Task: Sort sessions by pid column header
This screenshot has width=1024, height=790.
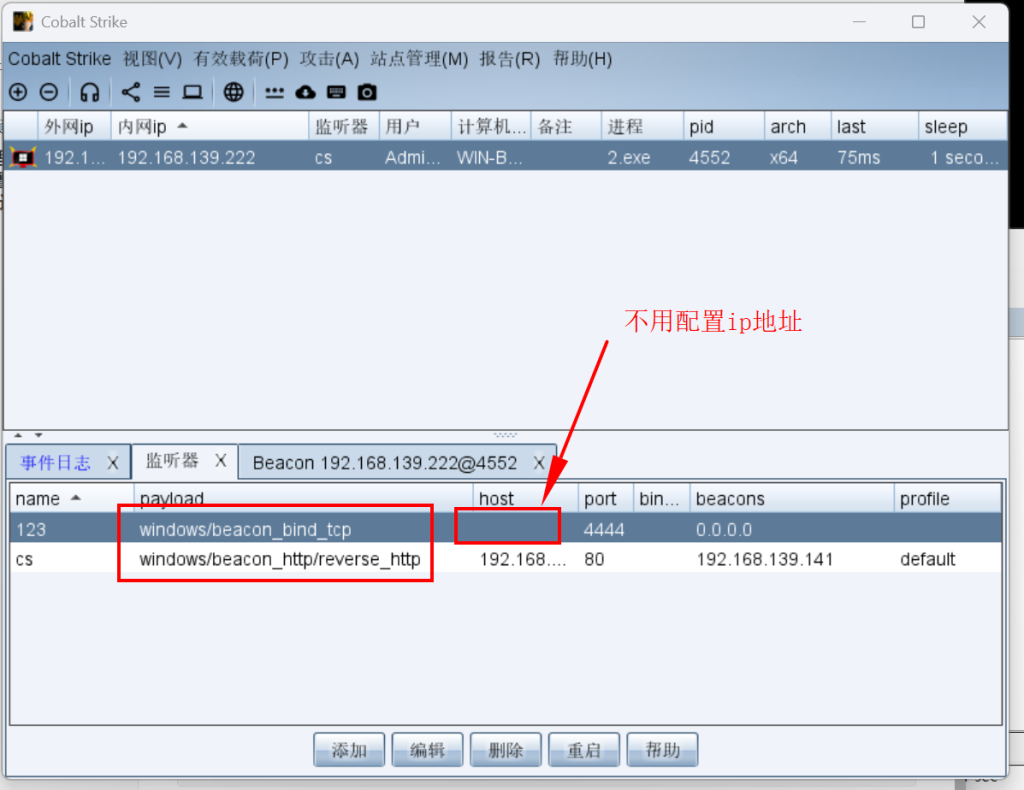Action: (x=724, y=126)
